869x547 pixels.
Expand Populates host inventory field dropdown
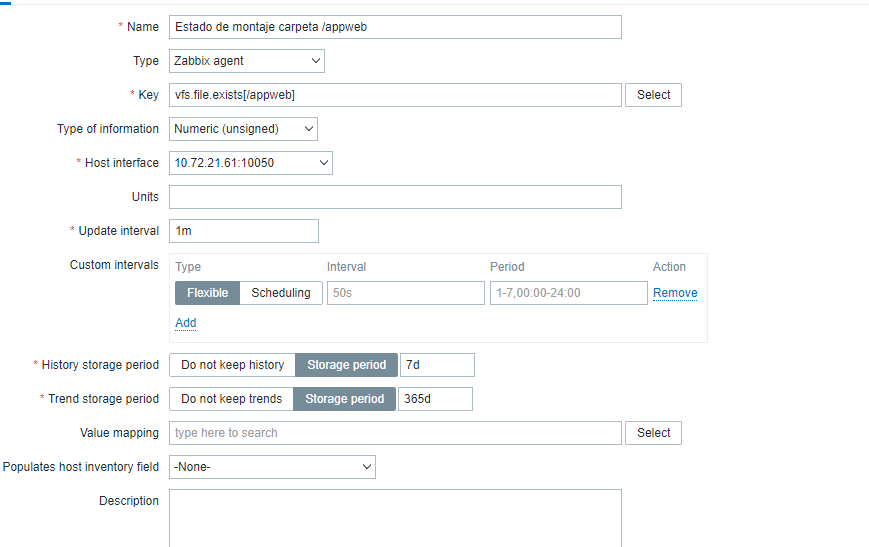pos(272,467)
